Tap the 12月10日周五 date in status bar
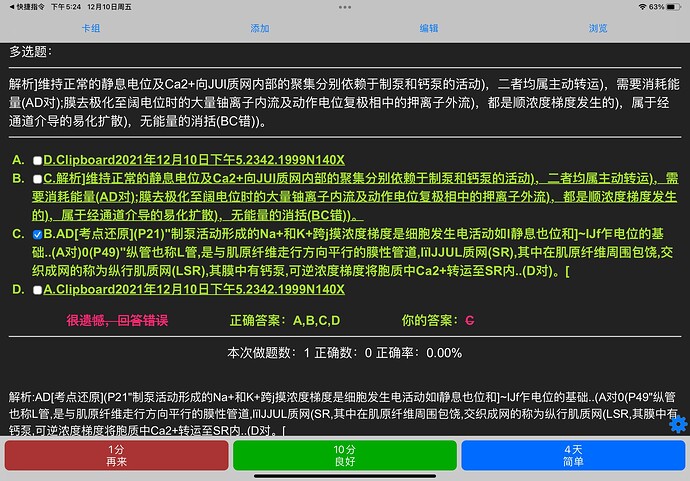Viewport: 690px width, 481px height. pyautogui.click(x=109, y=7)
